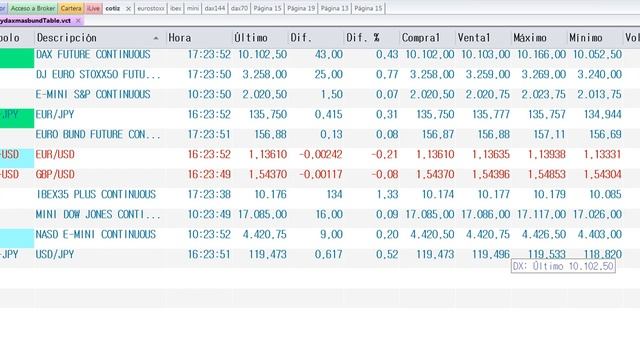Open the iLive tab
Screen dimensions: 640x360
point(93,8)
